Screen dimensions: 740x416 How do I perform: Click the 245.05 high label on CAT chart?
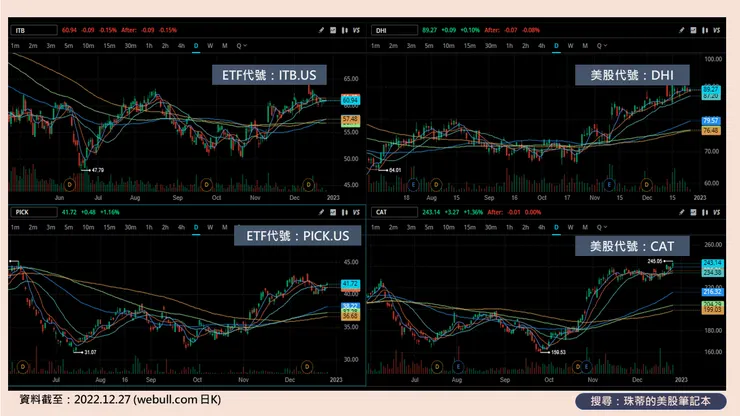click(x=655, y=261)
